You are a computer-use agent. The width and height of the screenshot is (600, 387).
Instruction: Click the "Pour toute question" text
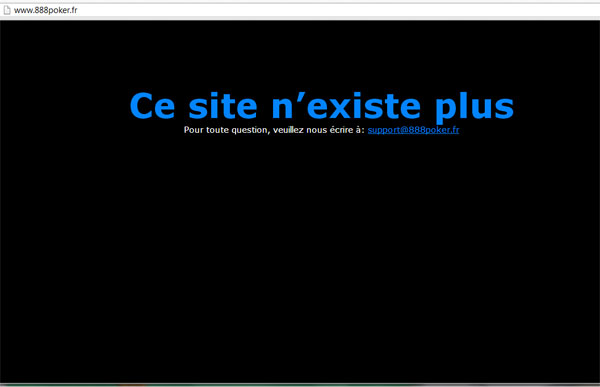(x=227, y=130)
